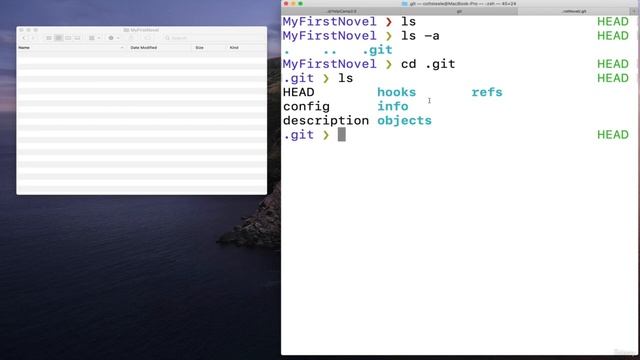Click the 'hooks' directory name in Terminal output
The width and height of the screenshot is (640, 360).
[396, 92]
